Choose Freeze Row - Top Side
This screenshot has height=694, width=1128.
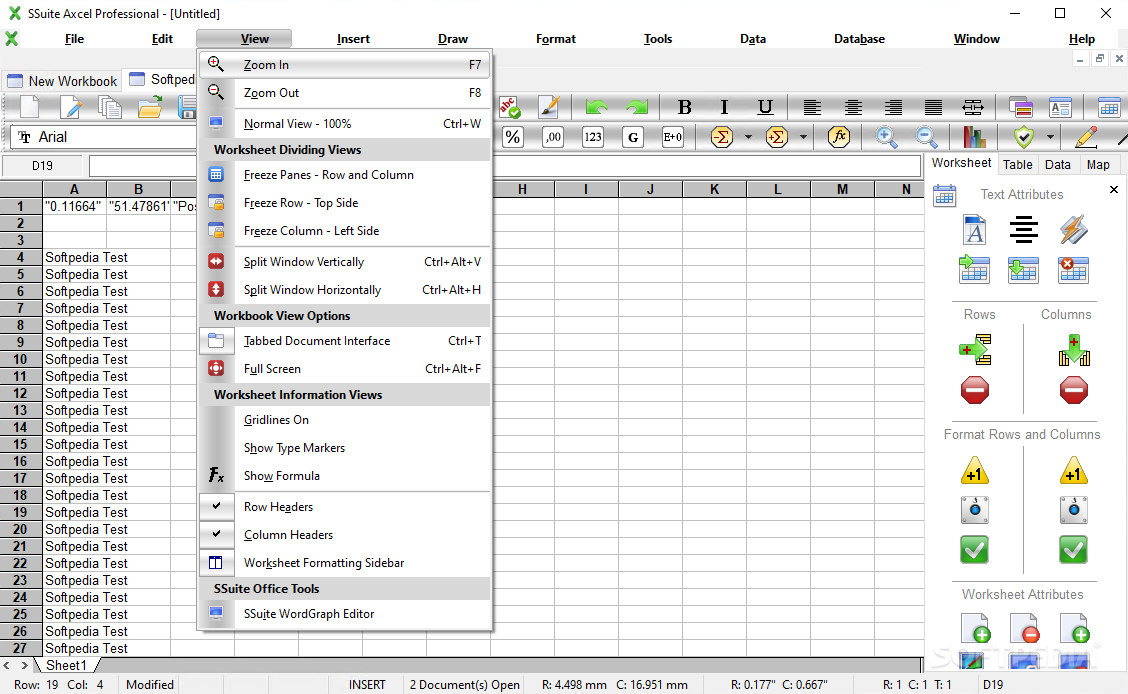(345, 203)
